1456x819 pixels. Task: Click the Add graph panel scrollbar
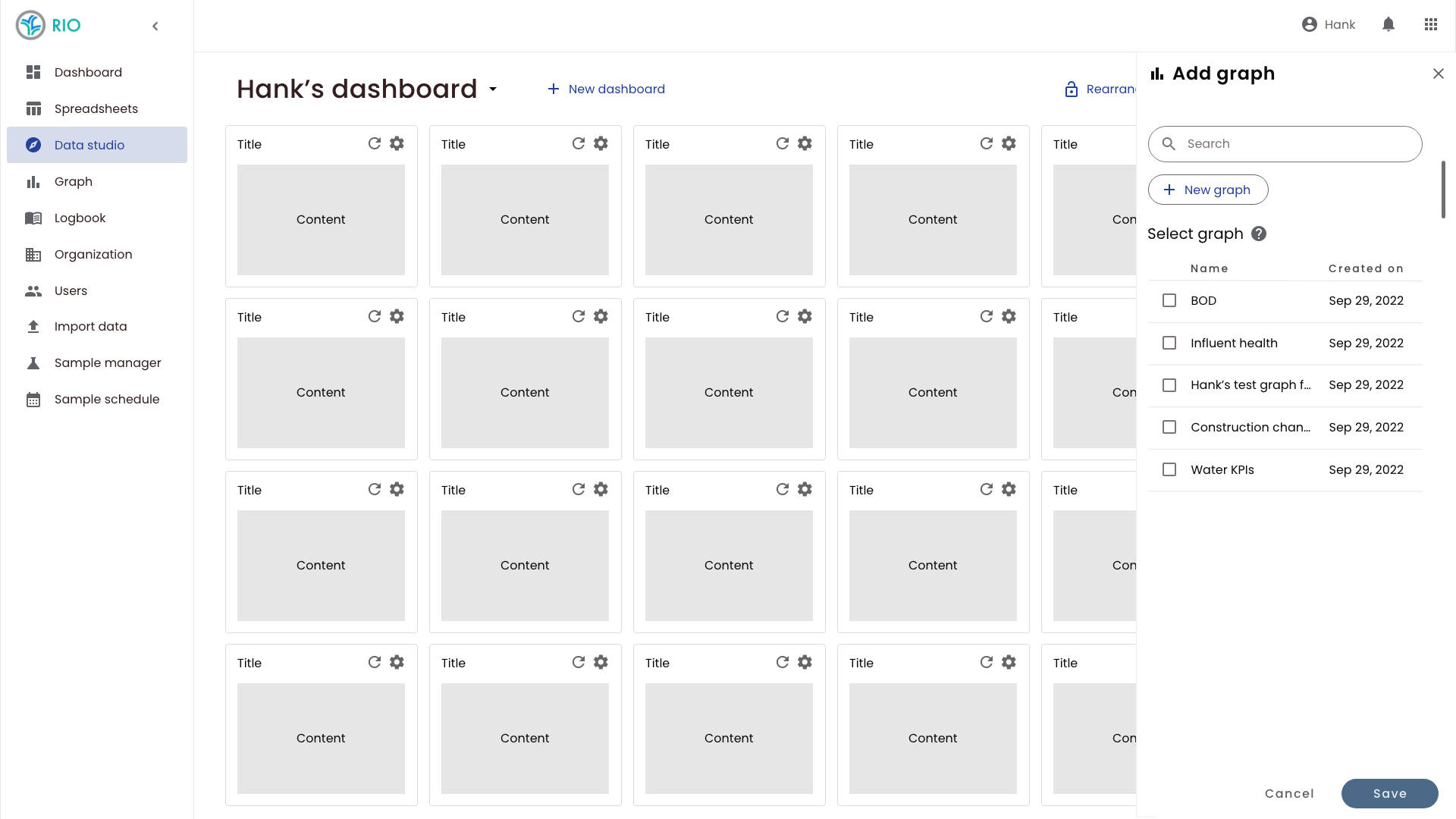coord(1443,190)
